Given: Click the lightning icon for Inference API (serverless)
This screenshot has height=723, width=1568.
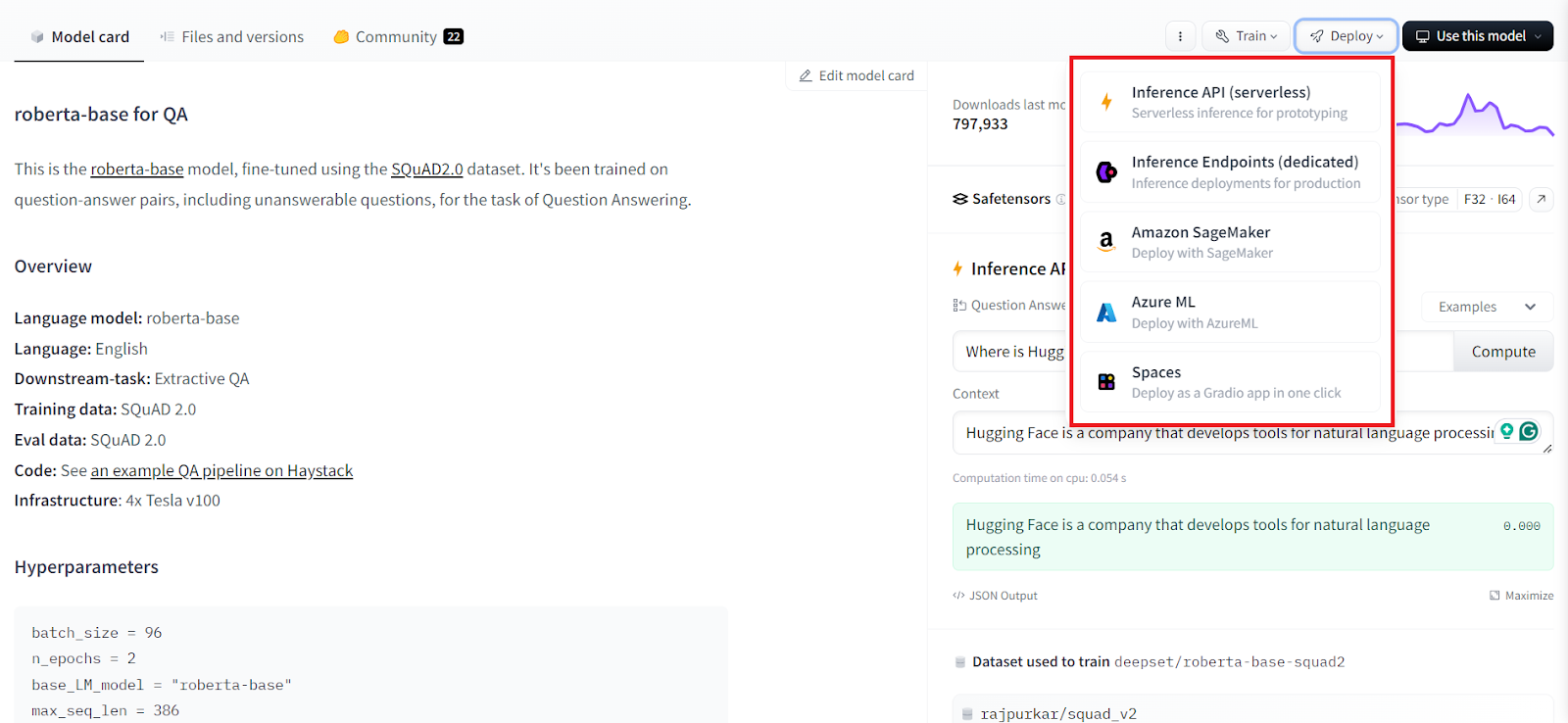Looking at the screenshot, I should click(x=1106, y=102).
